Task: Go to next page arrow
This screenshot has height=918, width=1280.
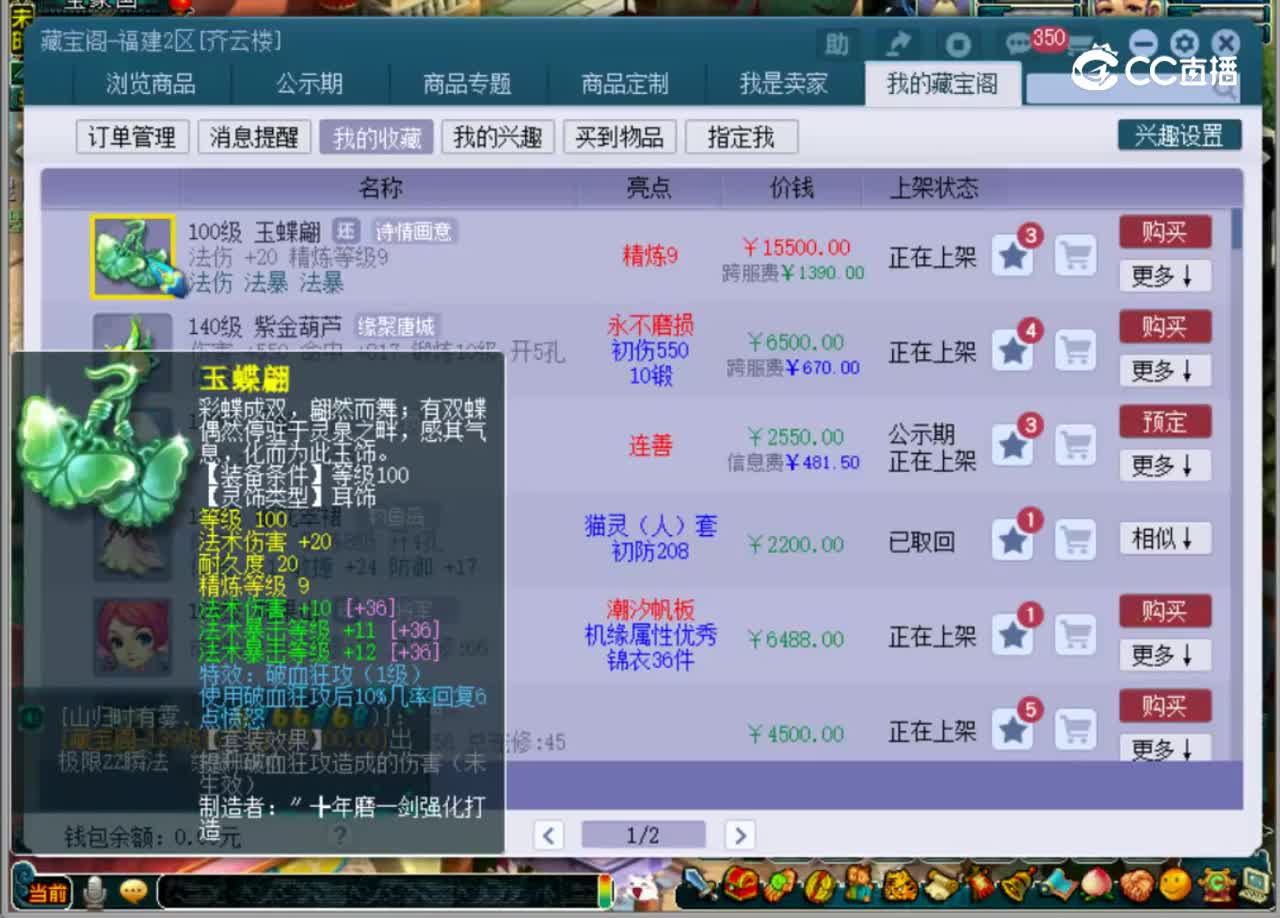Action: (739, 835)
